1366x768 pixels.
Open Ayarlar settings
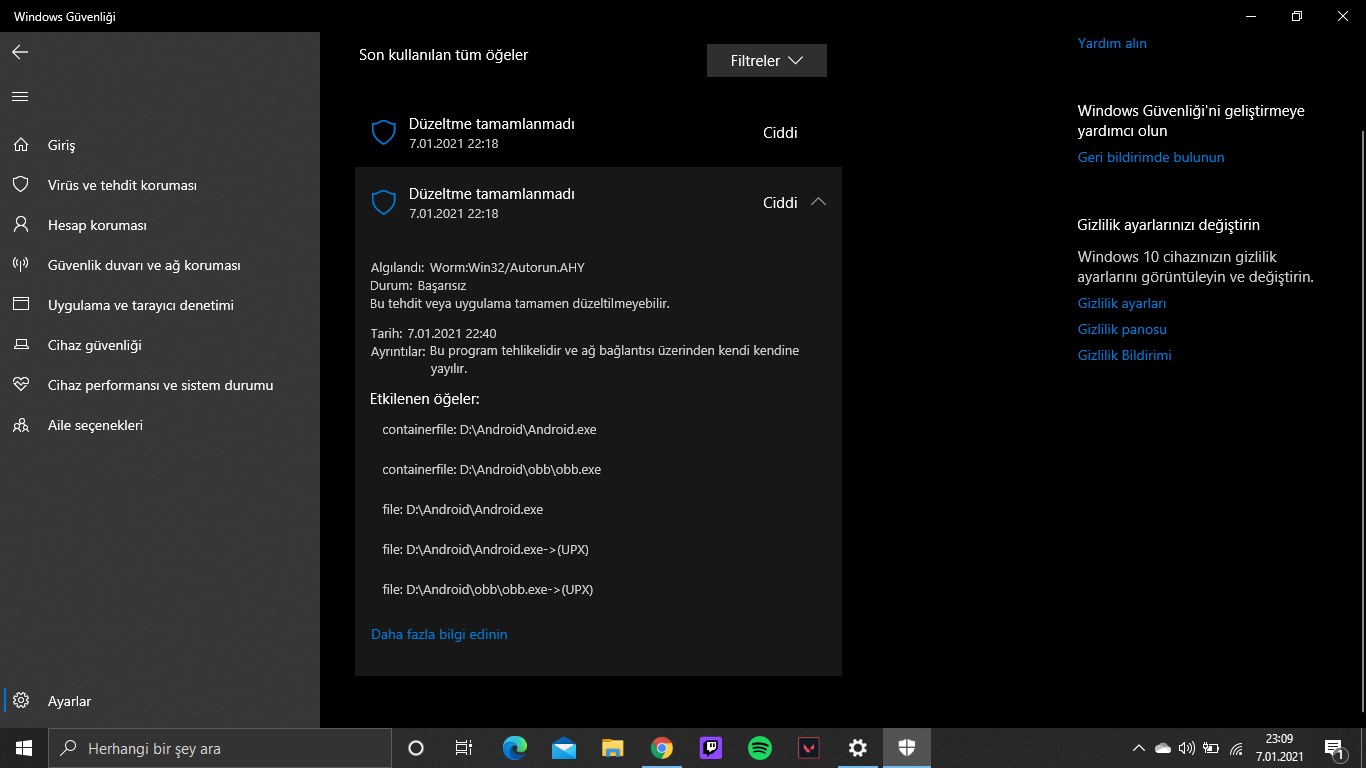[160, 701]
